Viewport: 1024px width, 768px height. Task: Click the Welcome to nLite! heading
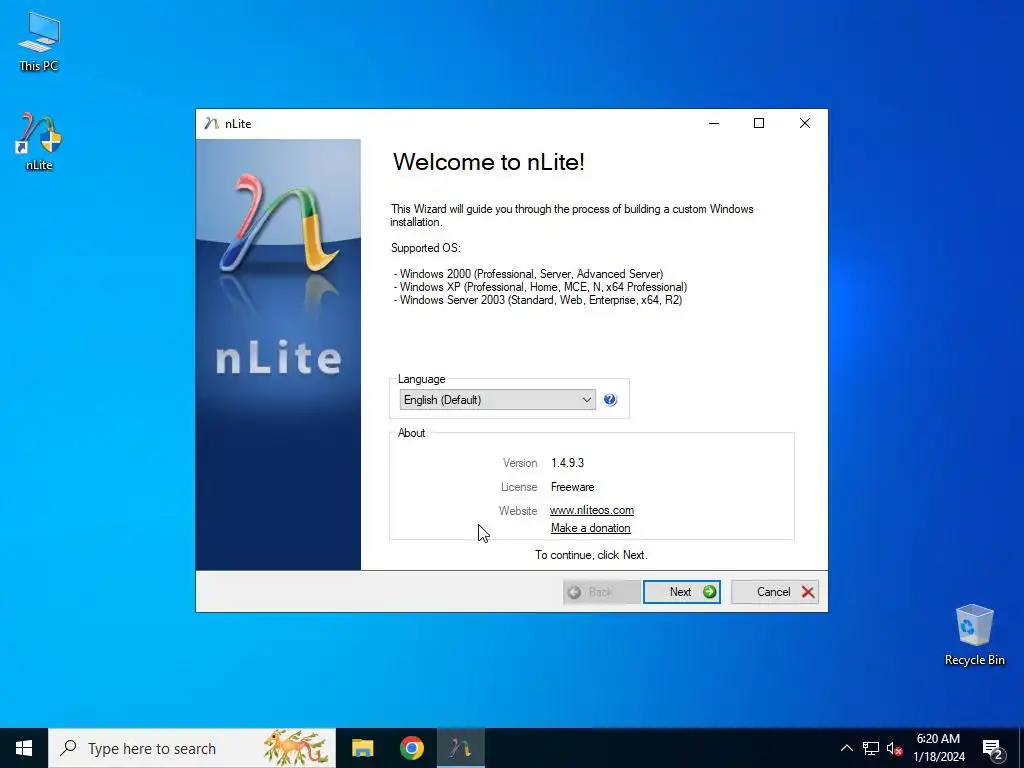pos(488,162)
